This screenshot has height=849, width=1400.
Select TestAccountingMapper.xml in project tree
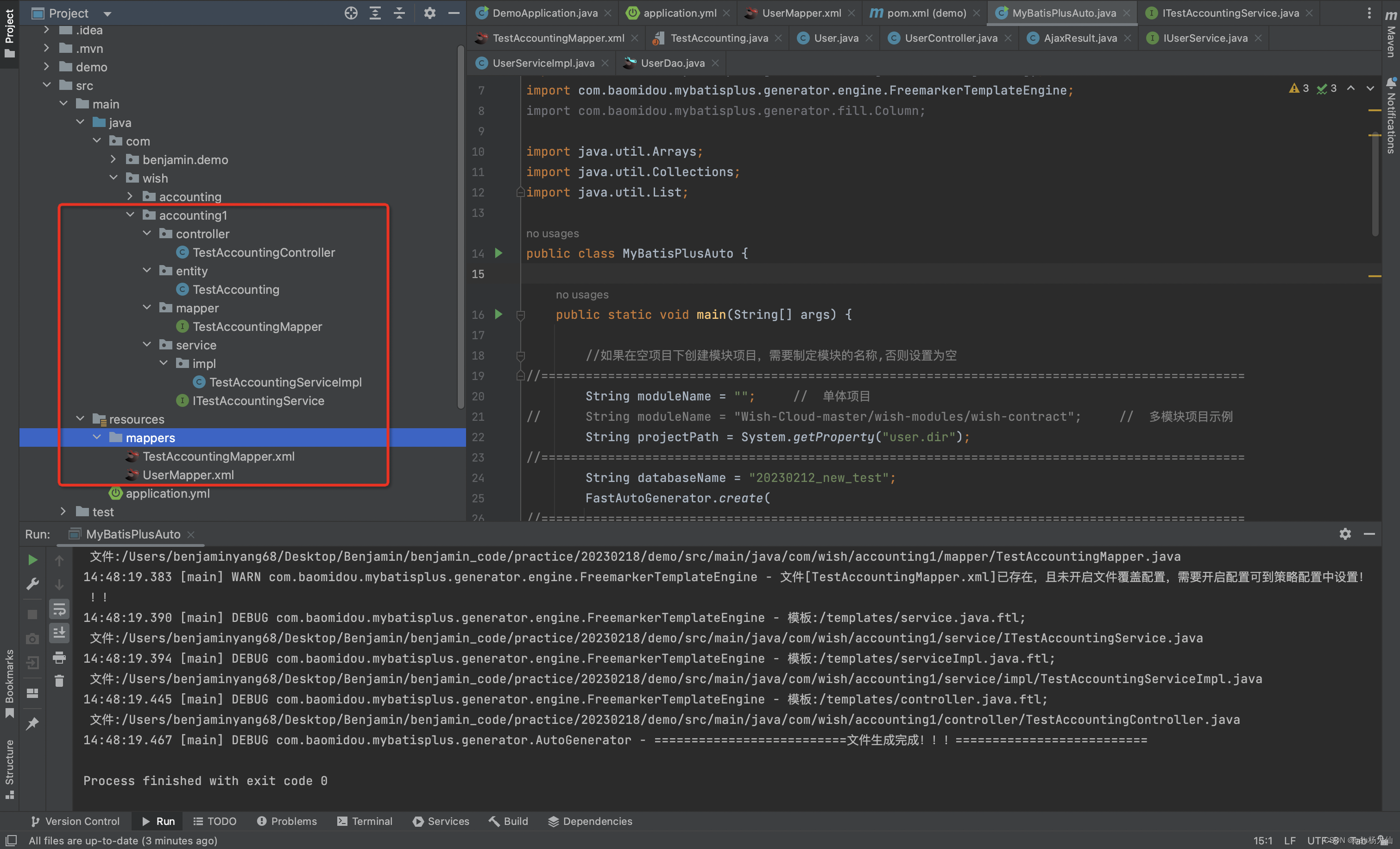(x=218, y=456)
